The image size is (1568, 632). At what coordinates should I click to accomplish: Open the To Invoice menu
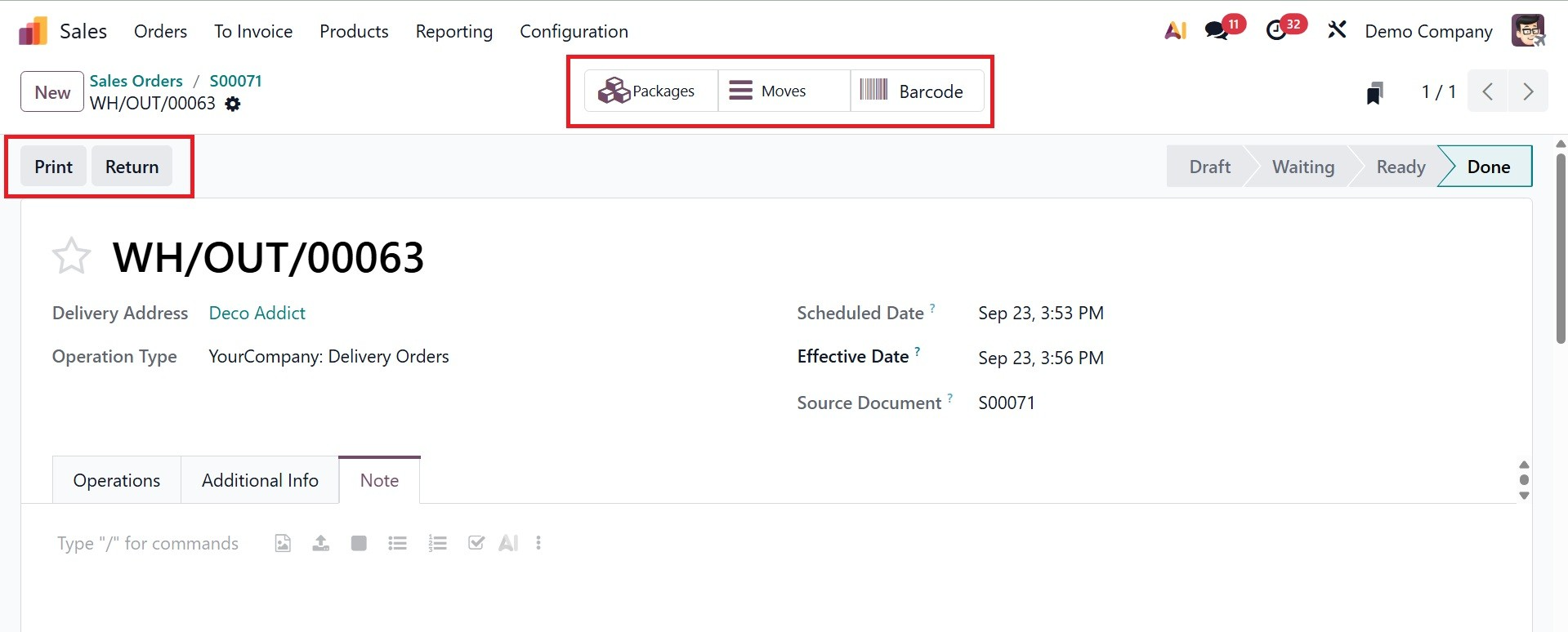[x=253, y=31]
